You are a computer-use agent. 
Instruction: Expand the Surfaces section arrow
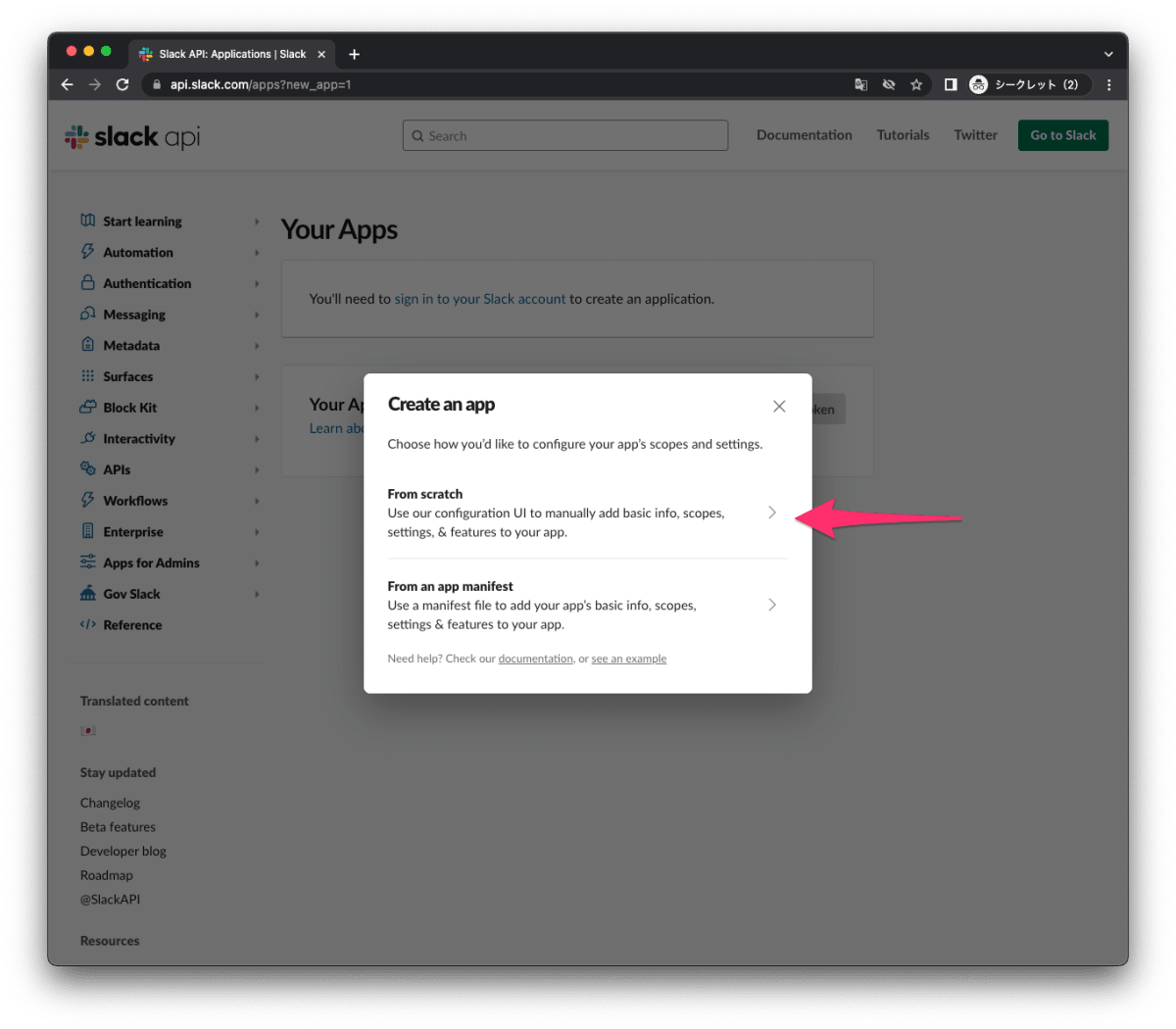[x=257, y=376]
